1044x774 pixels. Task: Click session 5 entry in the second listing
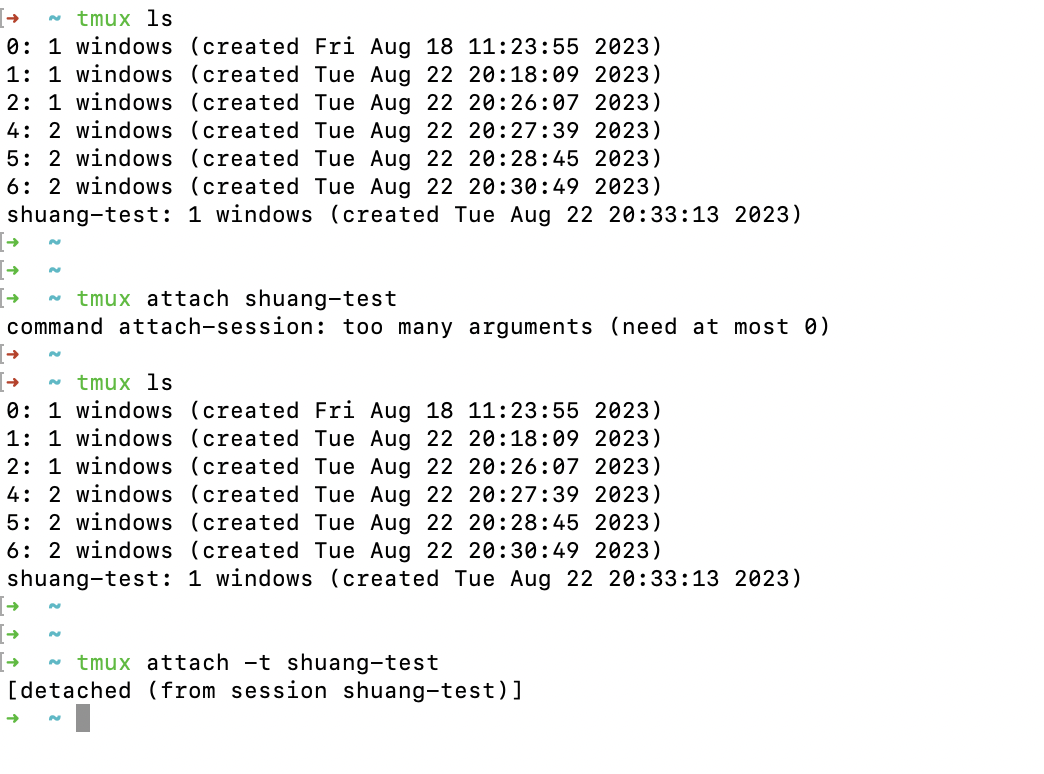tap(334, 522)
